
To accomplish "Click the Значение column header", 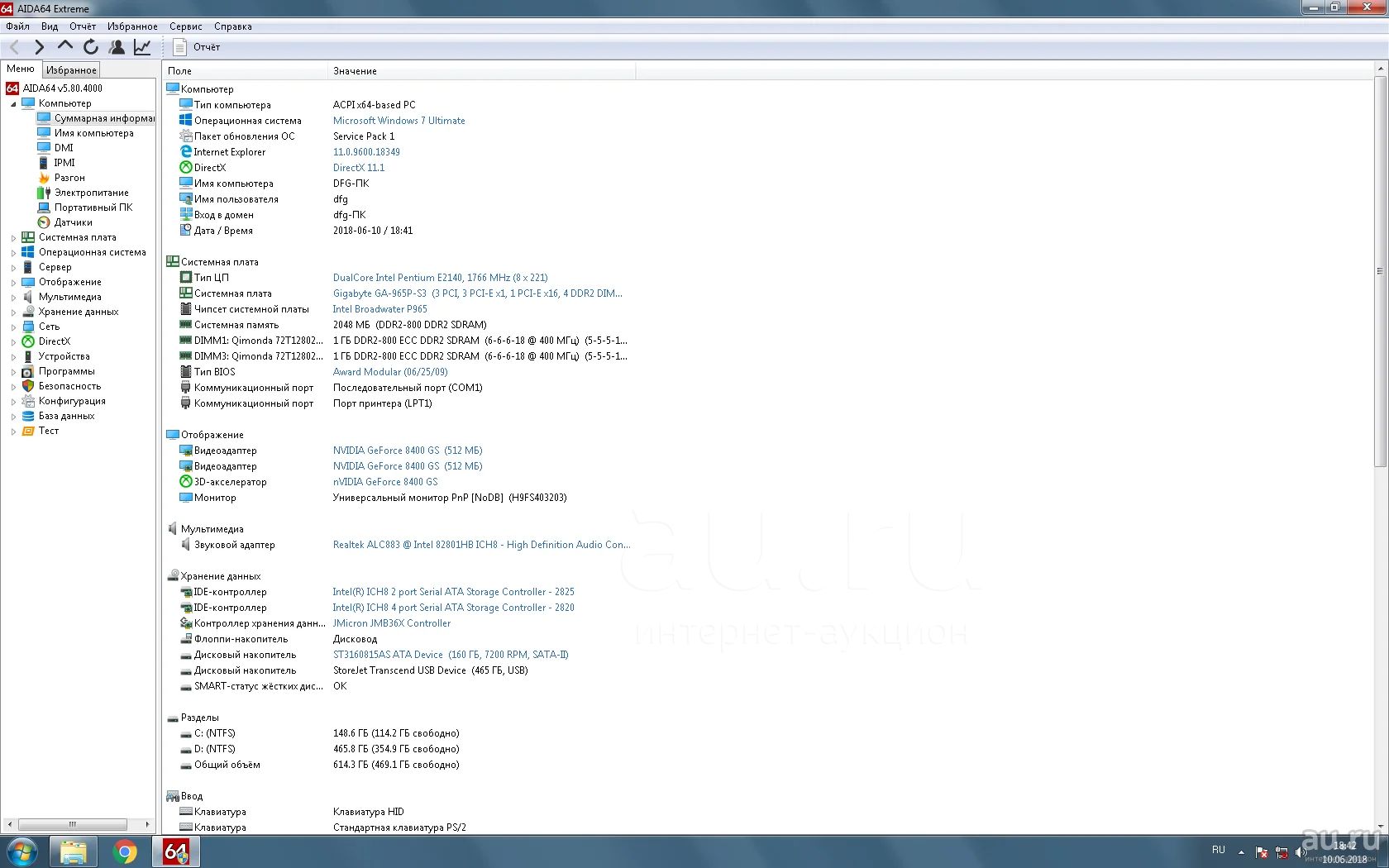I will pos(482,71).
